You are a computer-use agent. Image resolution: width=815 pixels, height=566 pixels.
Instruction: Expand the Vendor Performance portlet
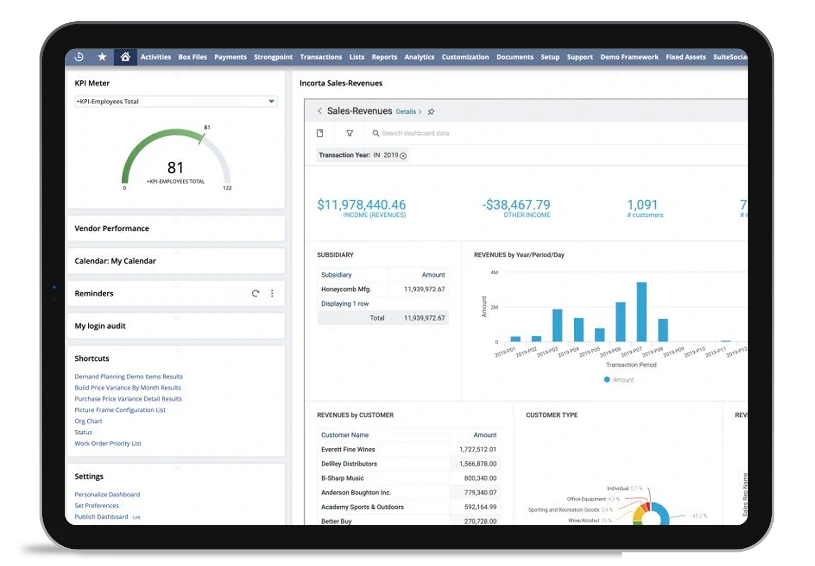[176, 228]
